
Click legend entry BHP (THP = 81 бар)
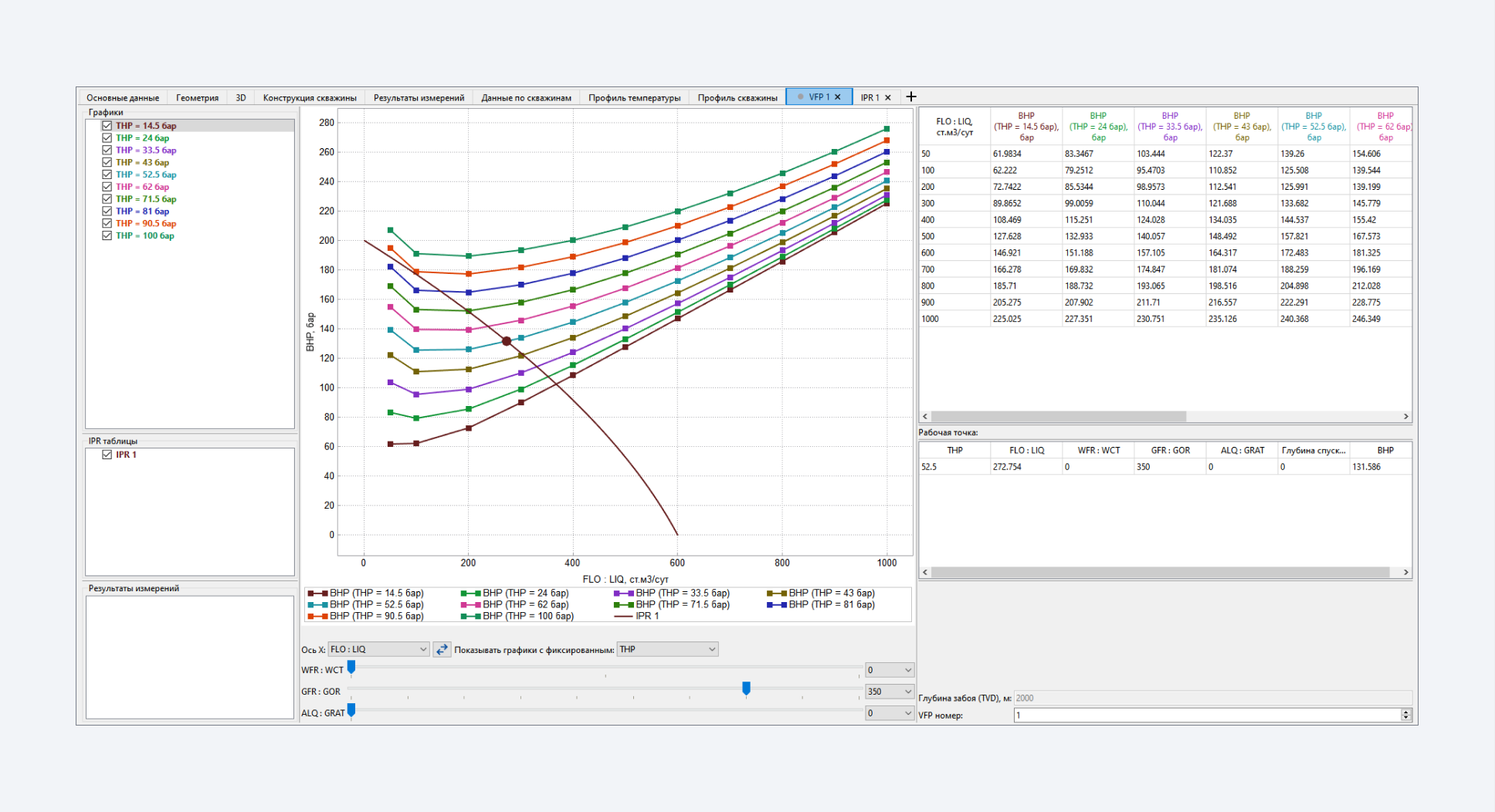click(821, 605)
